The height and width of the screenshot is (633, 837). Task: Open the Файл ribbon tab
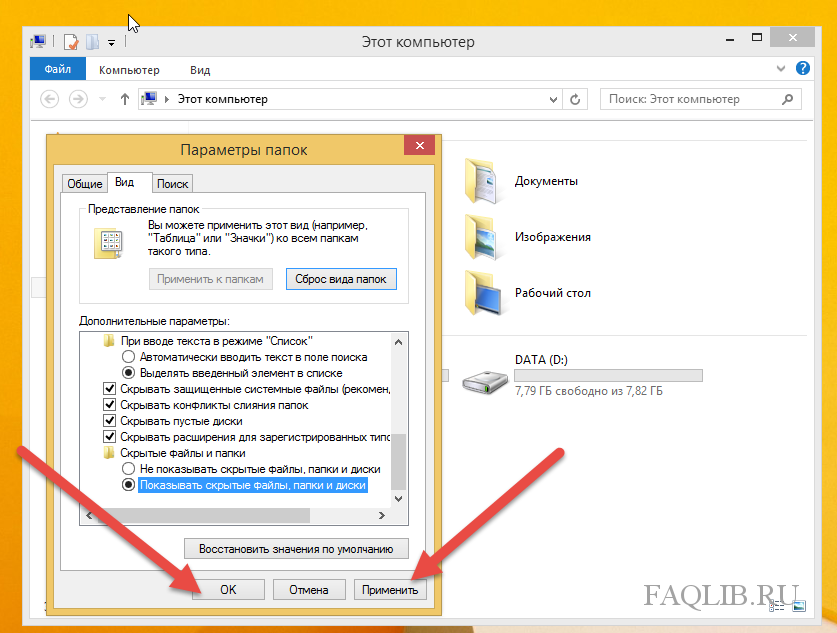coord(58,69)
